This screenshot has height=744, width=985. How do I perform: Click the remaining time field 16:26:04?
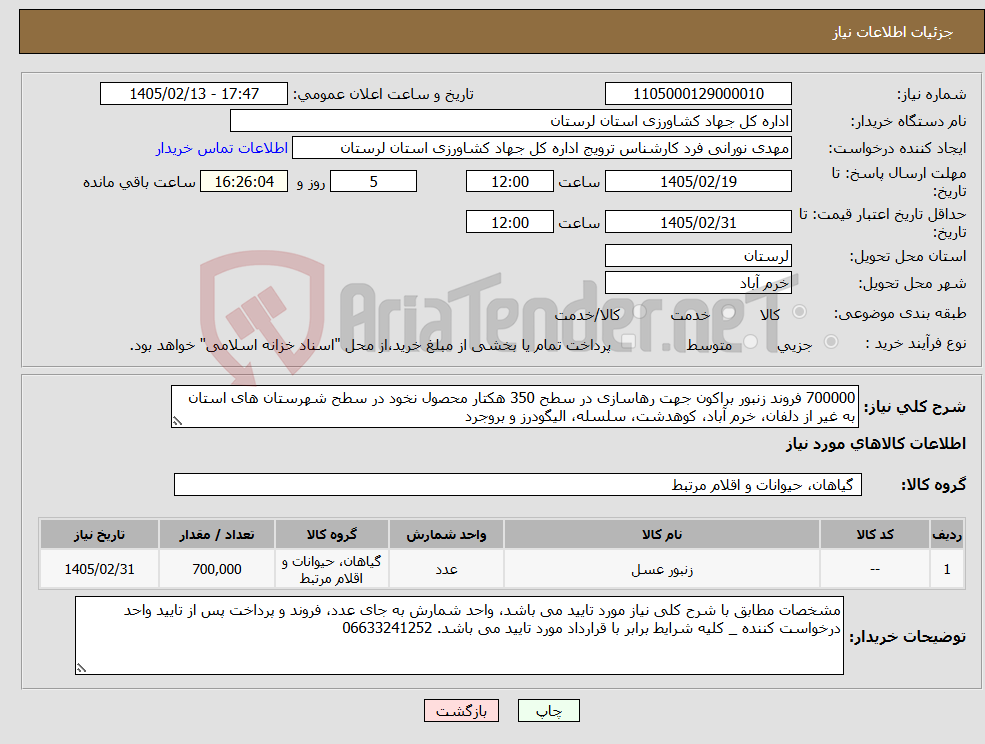click(244, 182)
